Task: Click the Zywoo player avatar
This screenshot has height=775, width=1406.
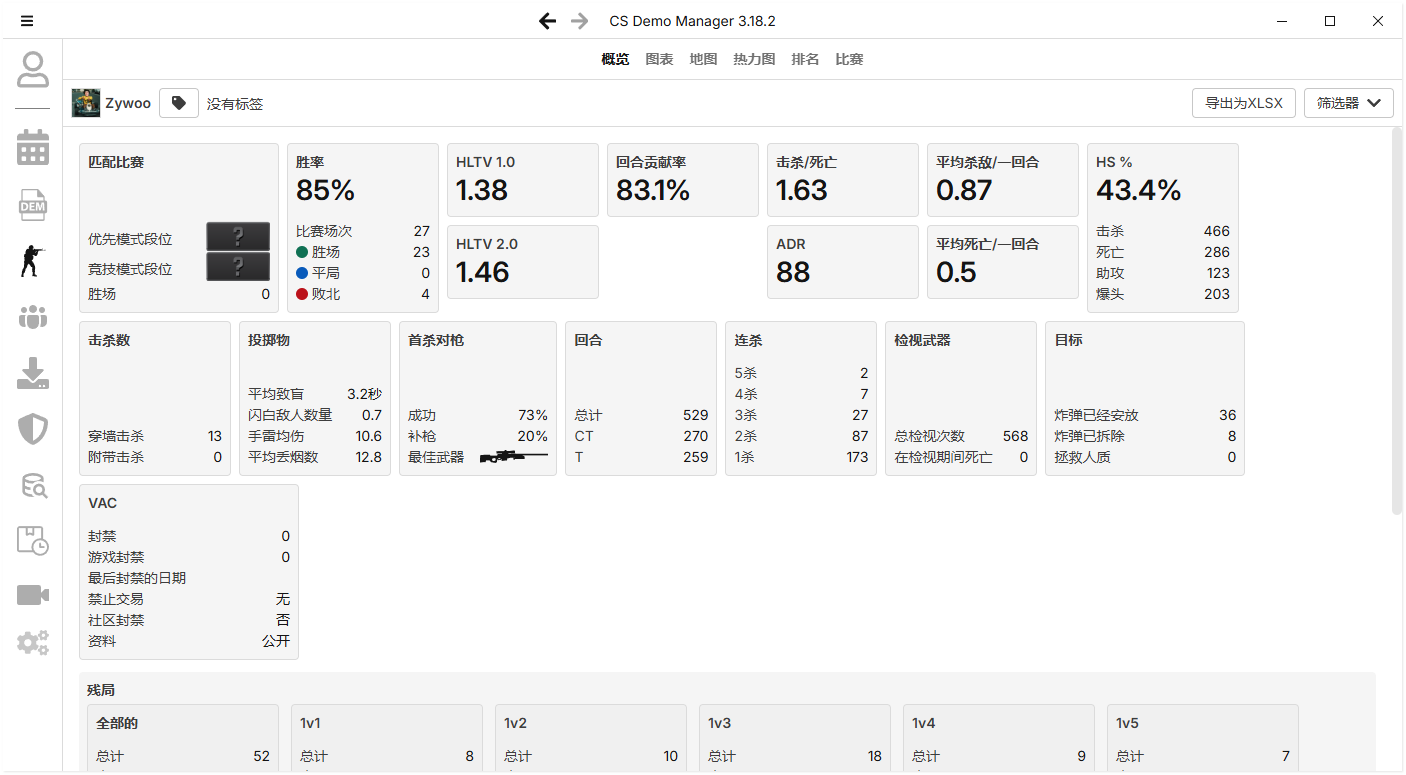Action: [x=86, y=103]
